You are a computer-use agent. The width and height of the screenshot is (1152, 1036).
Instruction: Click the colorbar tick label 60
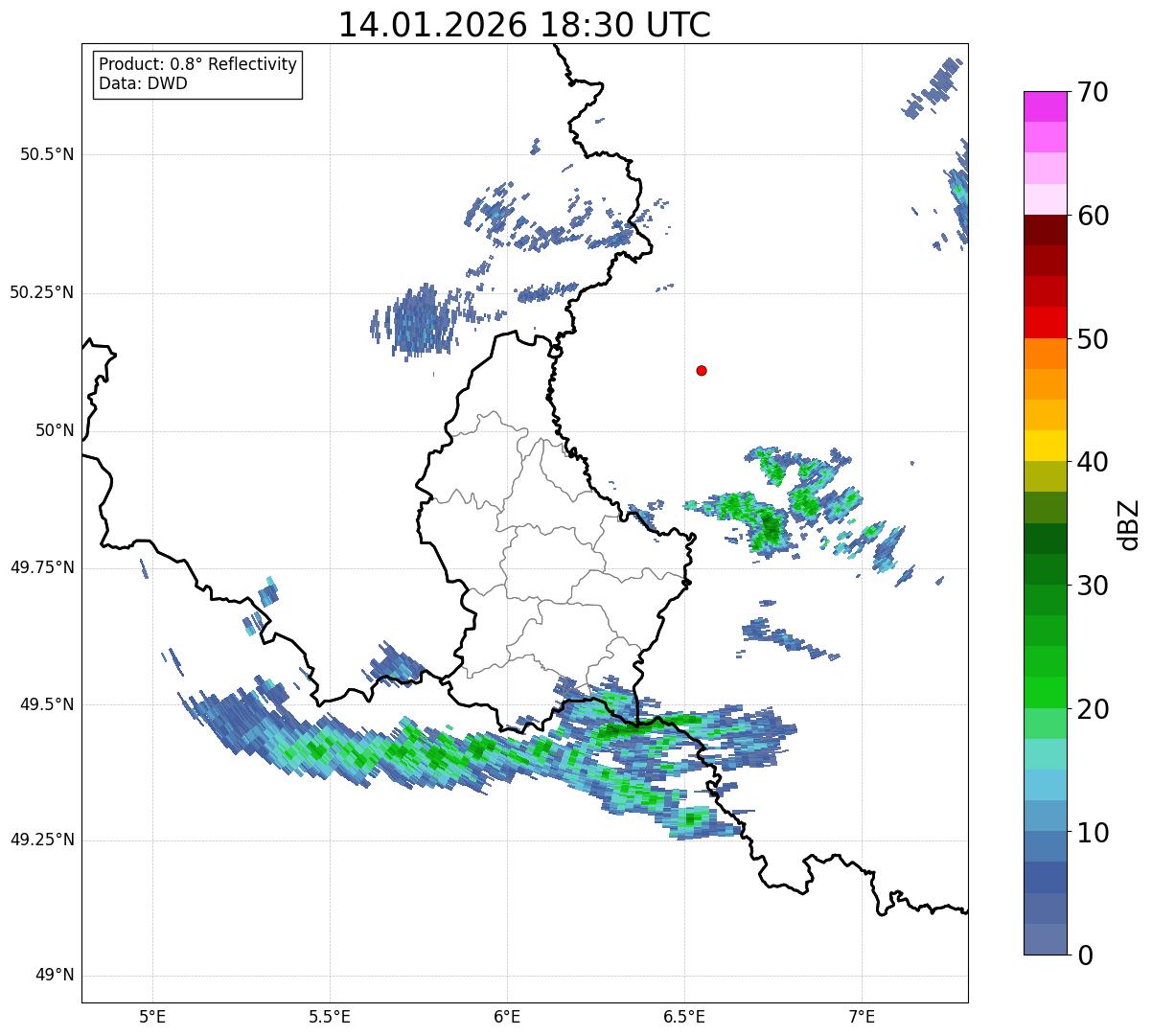point(1093,216)
